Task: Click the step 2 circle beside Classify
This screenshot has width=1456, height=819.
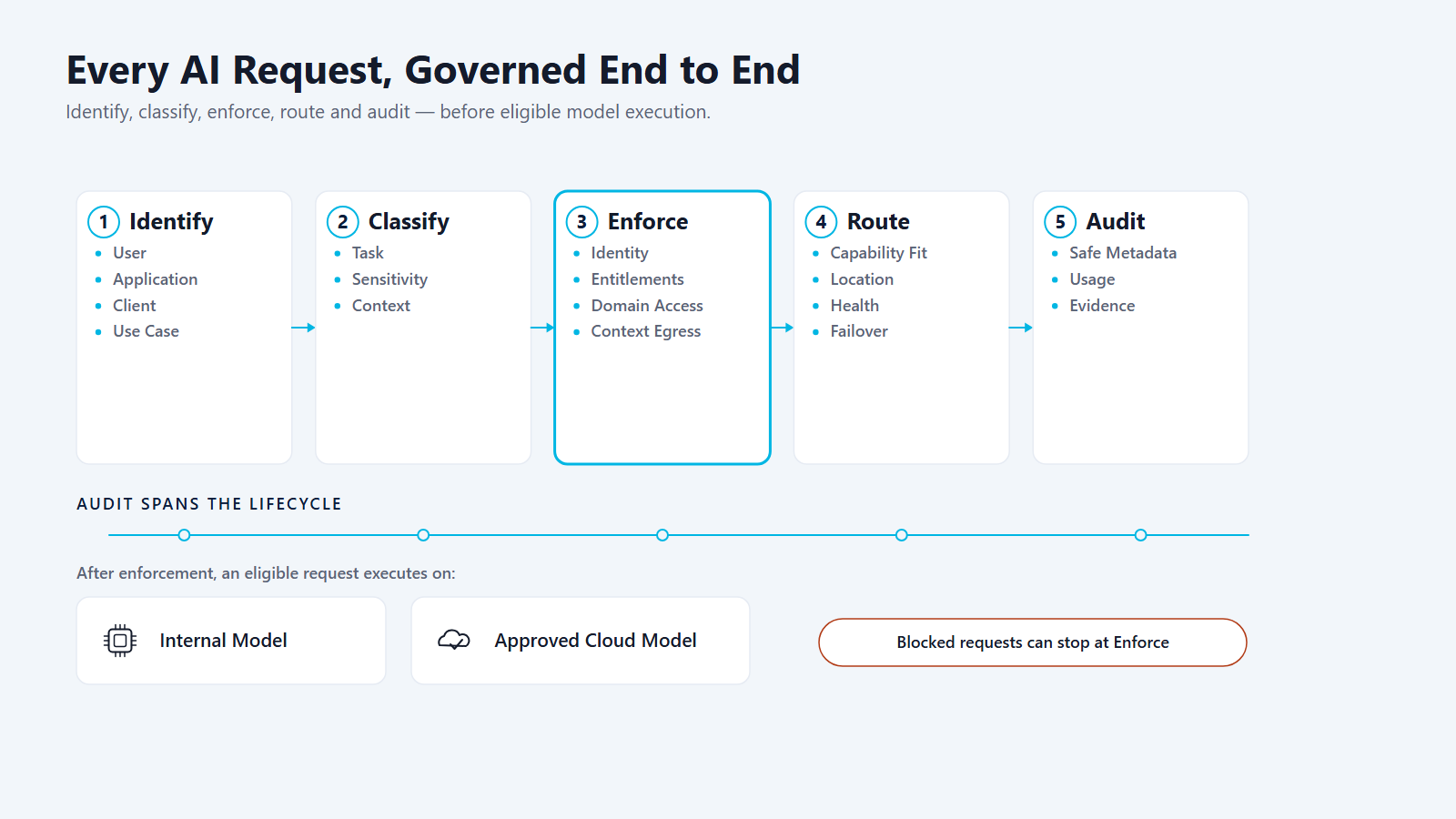Action: point(343,222)
